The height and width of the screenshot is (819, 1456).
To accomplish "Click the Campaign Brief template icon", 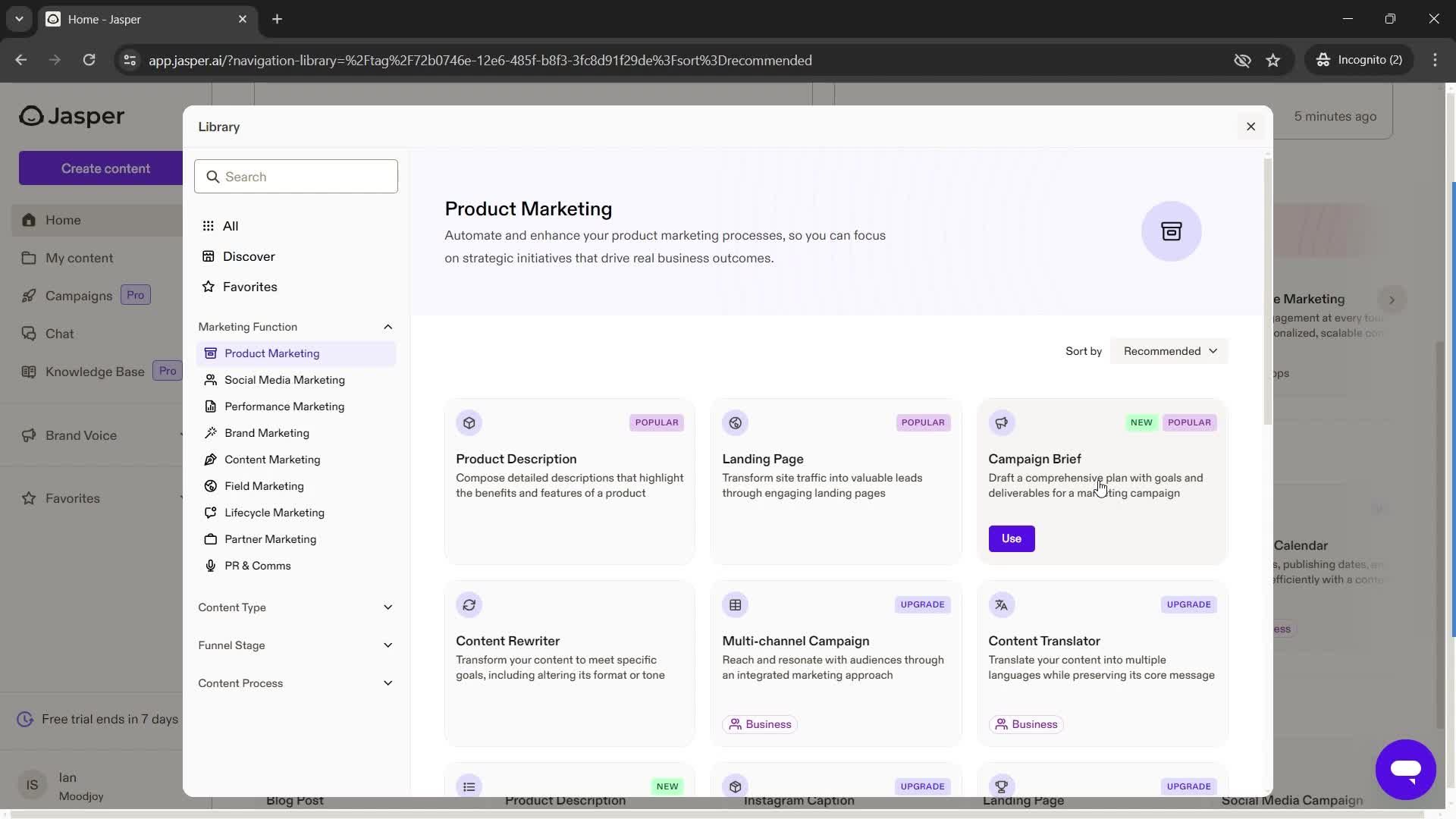I will pyautogui.click(x=1001, y=422).
